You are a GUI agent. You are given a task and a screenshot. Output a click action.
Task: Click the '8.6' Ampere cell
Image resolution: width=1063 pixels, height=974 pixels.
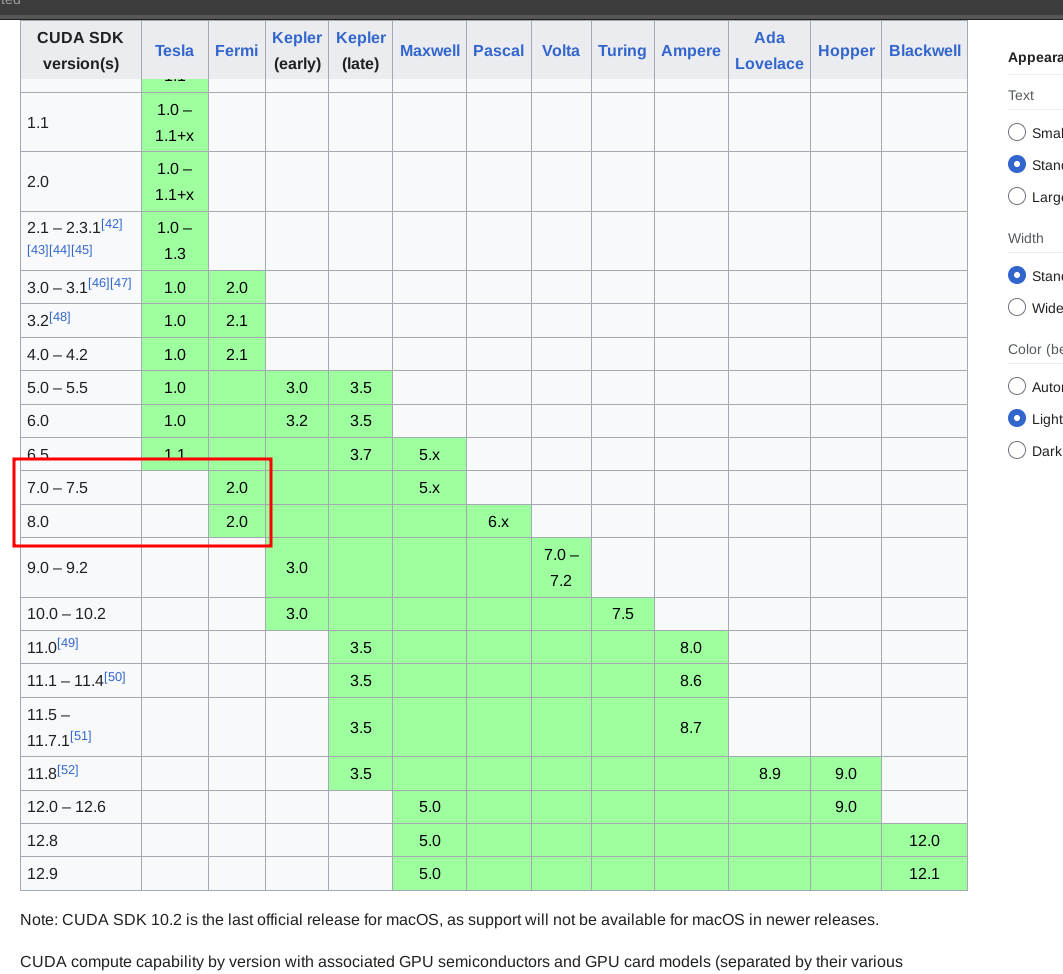(691, 681)
